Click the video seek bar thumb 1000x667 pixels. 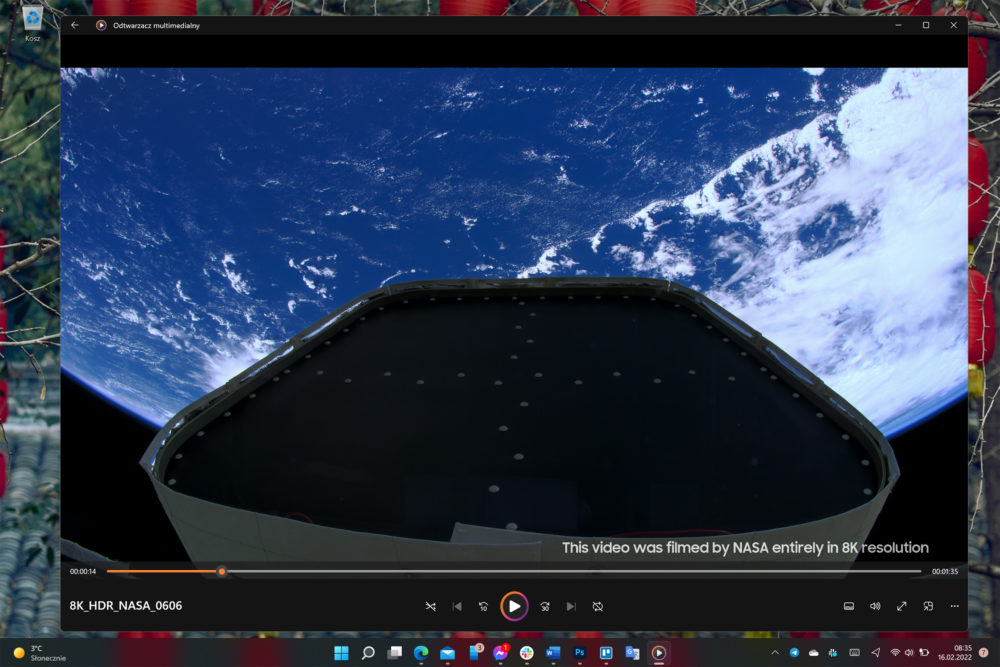pos(221,571)
